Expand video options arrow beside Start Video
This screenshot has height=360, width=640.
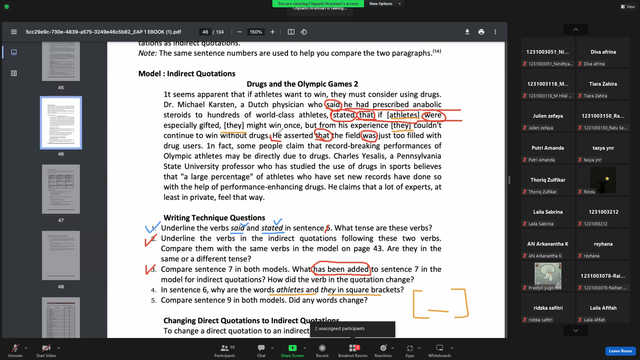(58, 348)
